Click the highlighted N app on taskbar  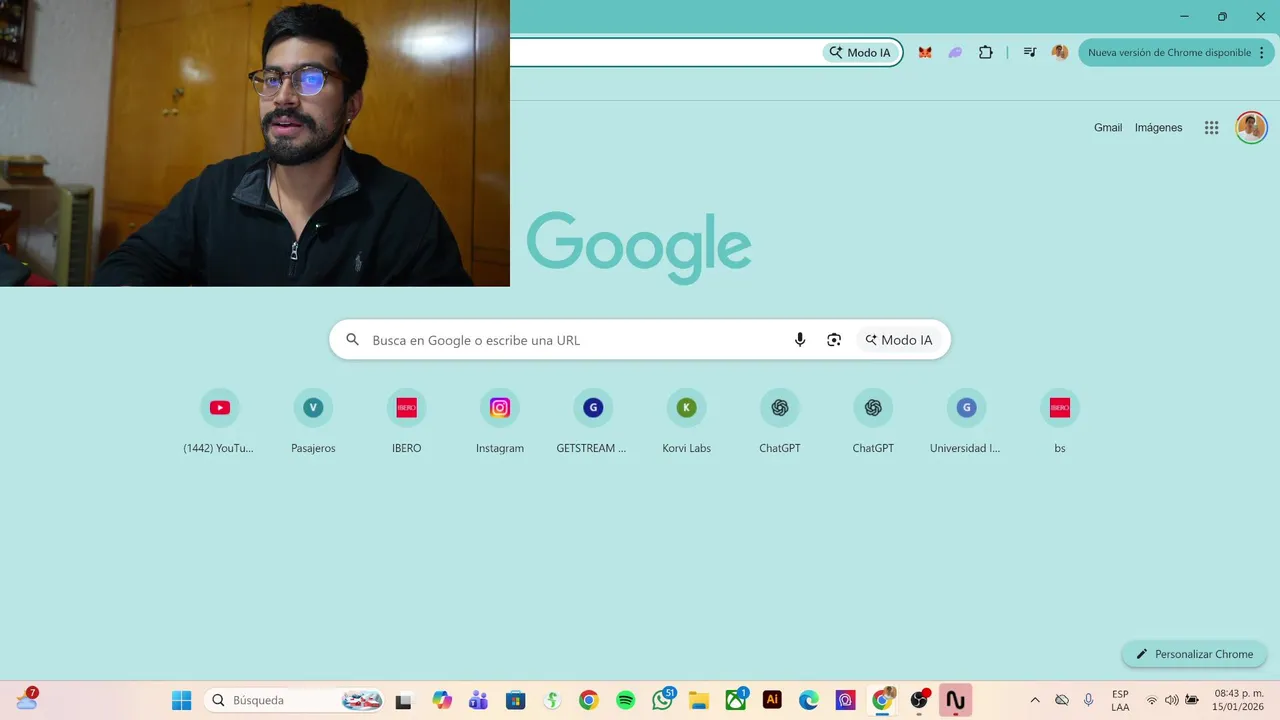956,700
